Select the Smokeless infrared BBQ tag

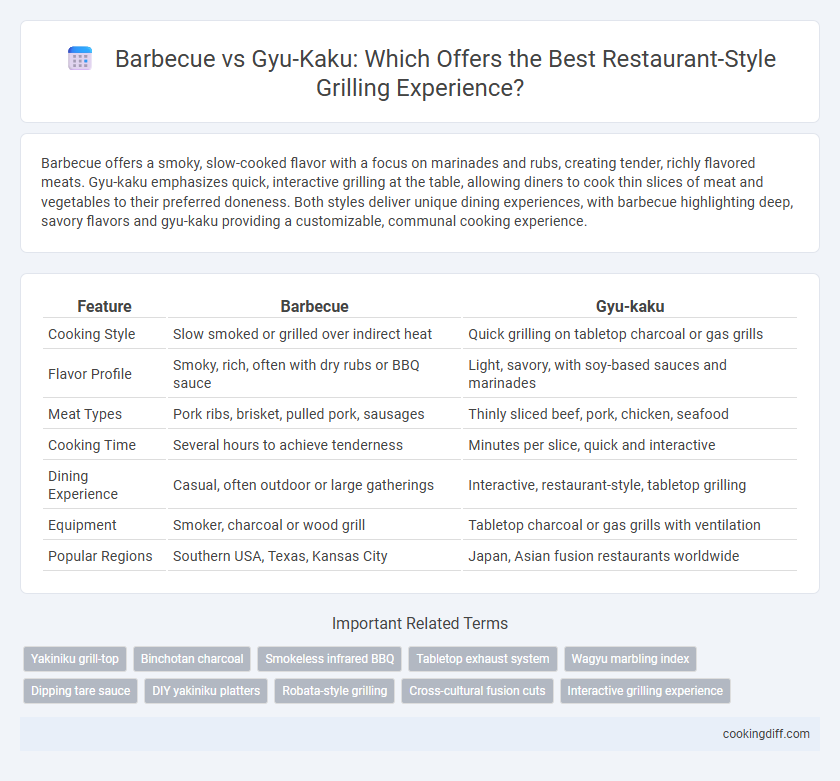(329, 659)
